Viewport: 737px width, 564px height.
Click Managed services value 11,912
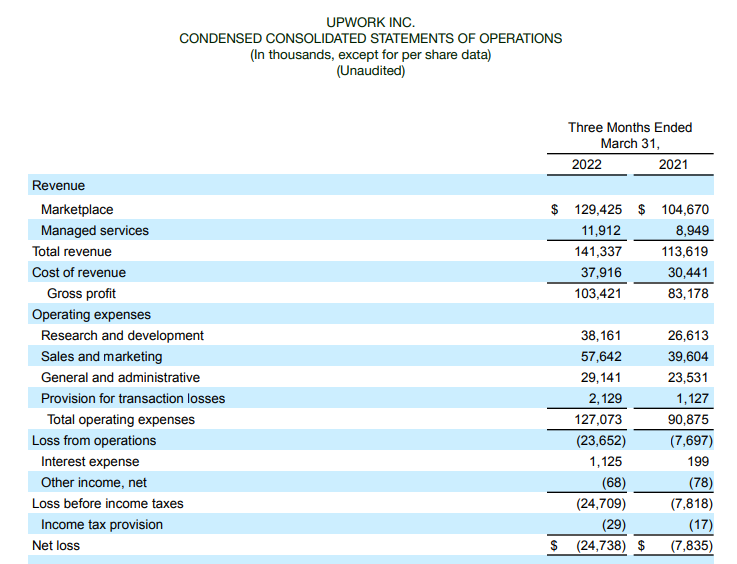pos(601,230)
